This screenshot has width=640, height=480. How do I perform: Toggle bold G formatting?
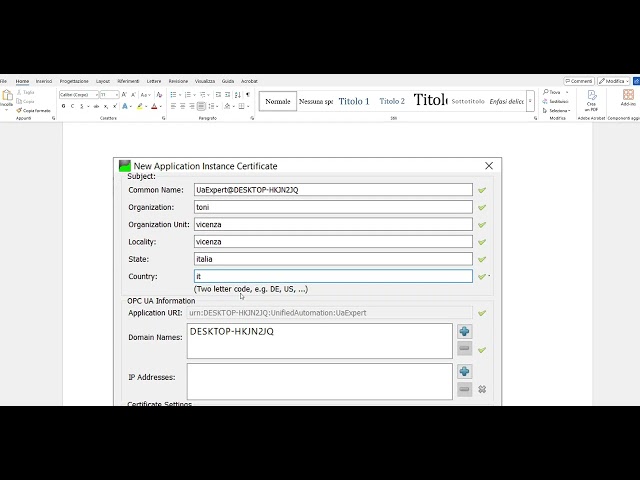click(x=63, y=106)
